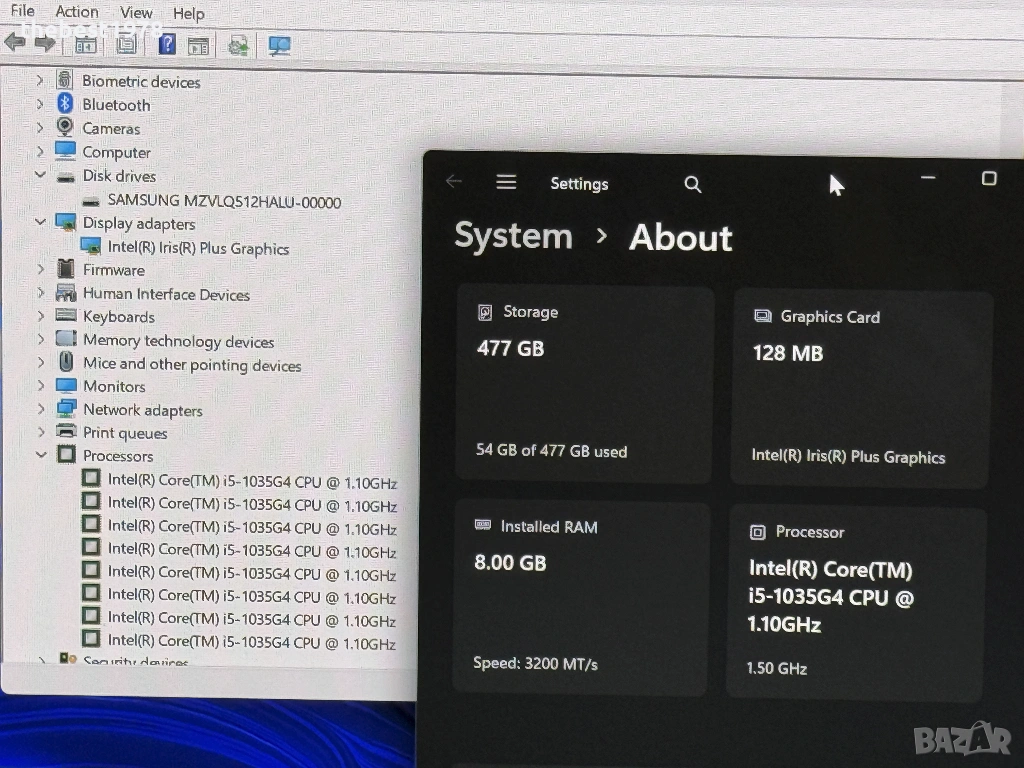1024x768 pixels.
Task: Collapse the Processors tree node
Action: (40, 455)
